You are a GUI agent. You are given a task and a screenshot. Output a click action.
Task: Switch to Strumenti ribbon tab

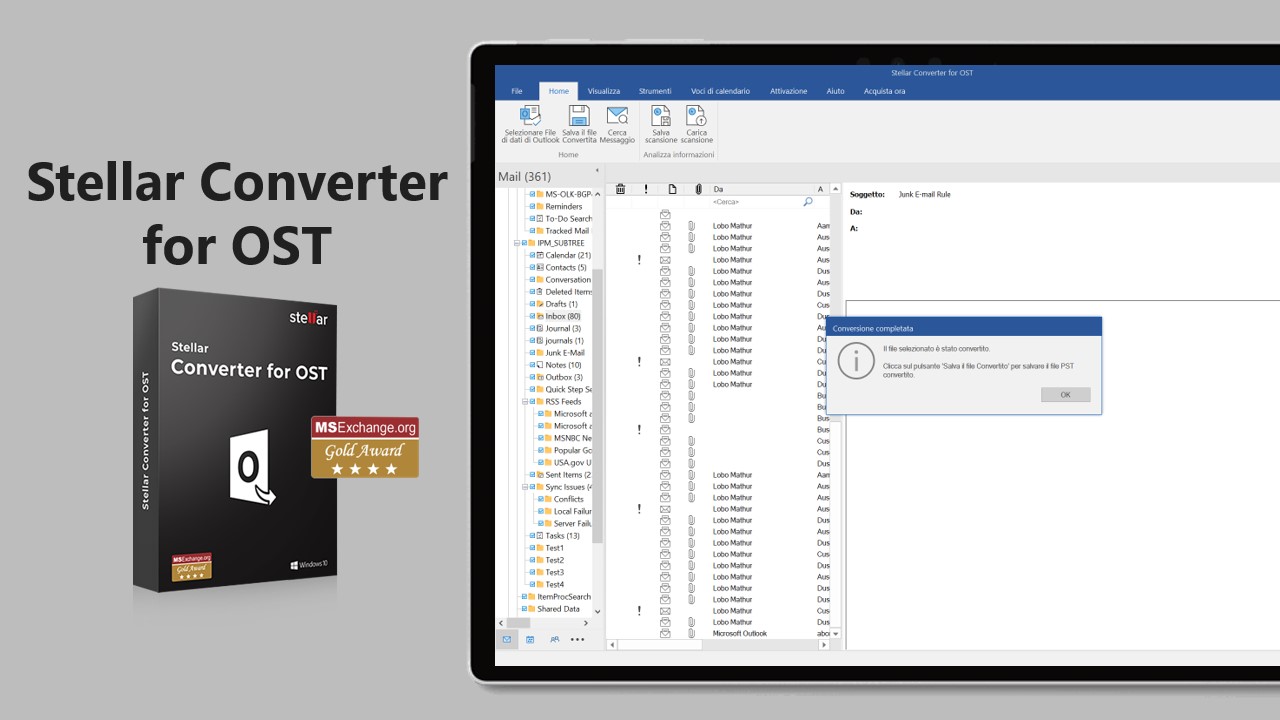656,91
